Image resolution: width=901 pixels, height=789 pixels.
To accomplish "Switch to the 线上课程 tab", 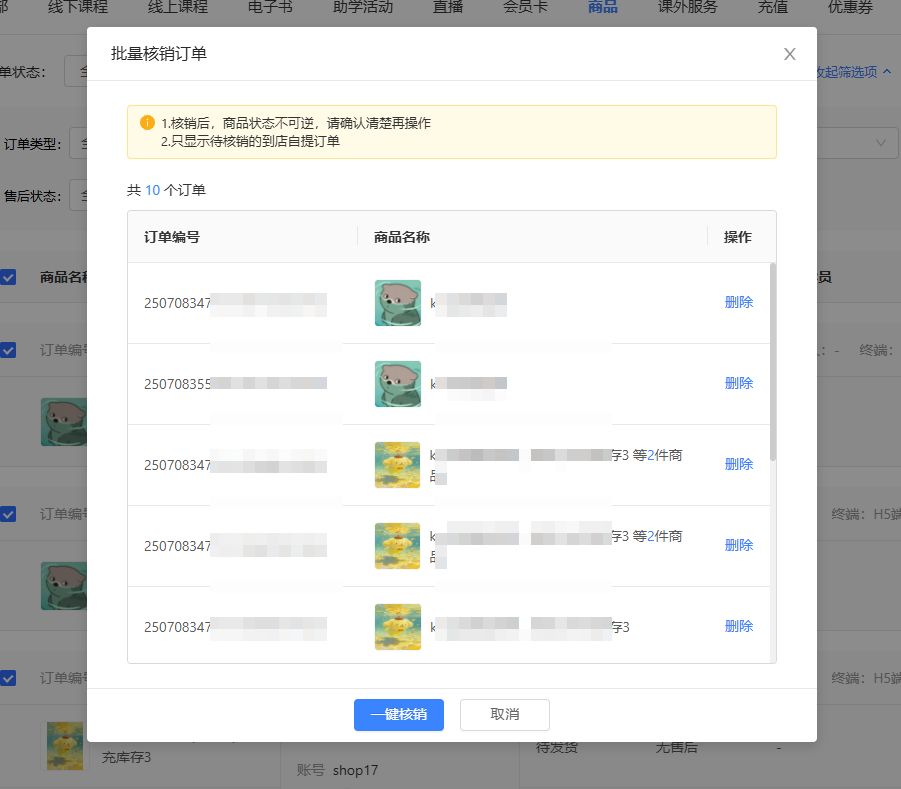I will pos(178,7).
